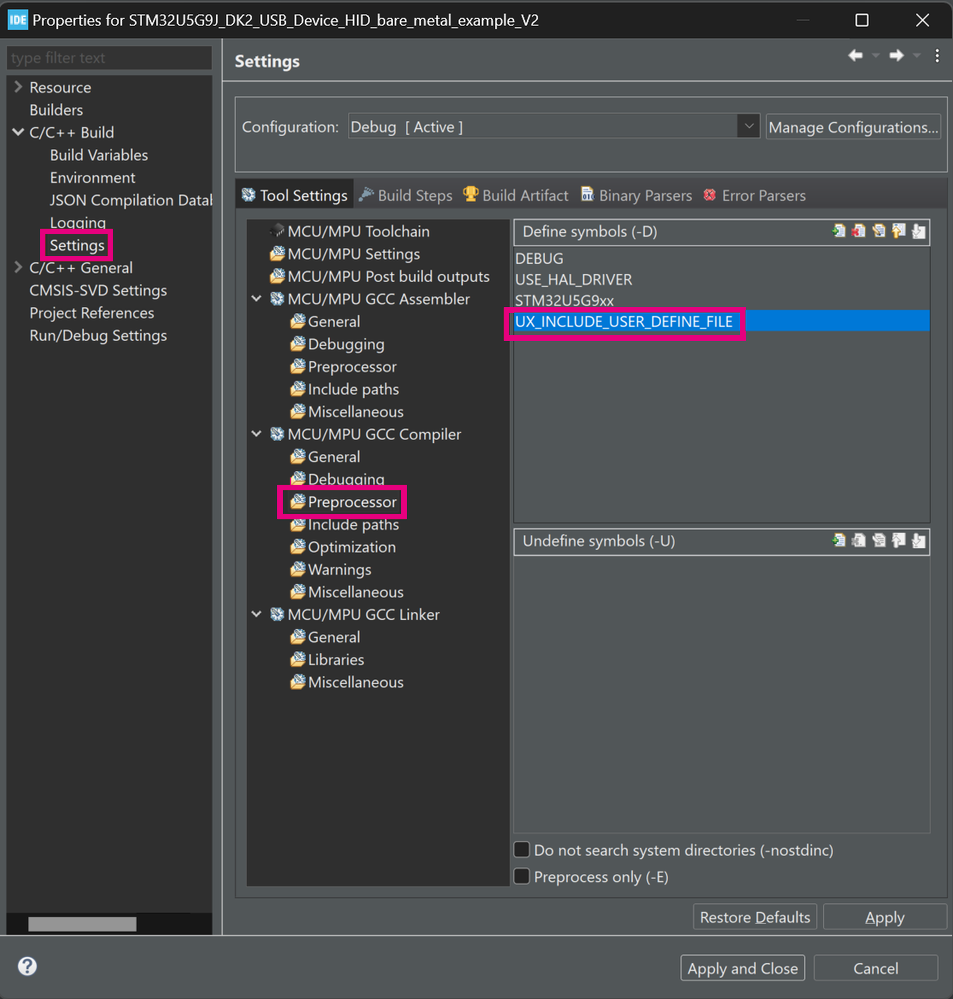Add a new symbol to Define symbols (-D)
The height and width of the screenshot is (999, 953).
[x=839, y=231]
